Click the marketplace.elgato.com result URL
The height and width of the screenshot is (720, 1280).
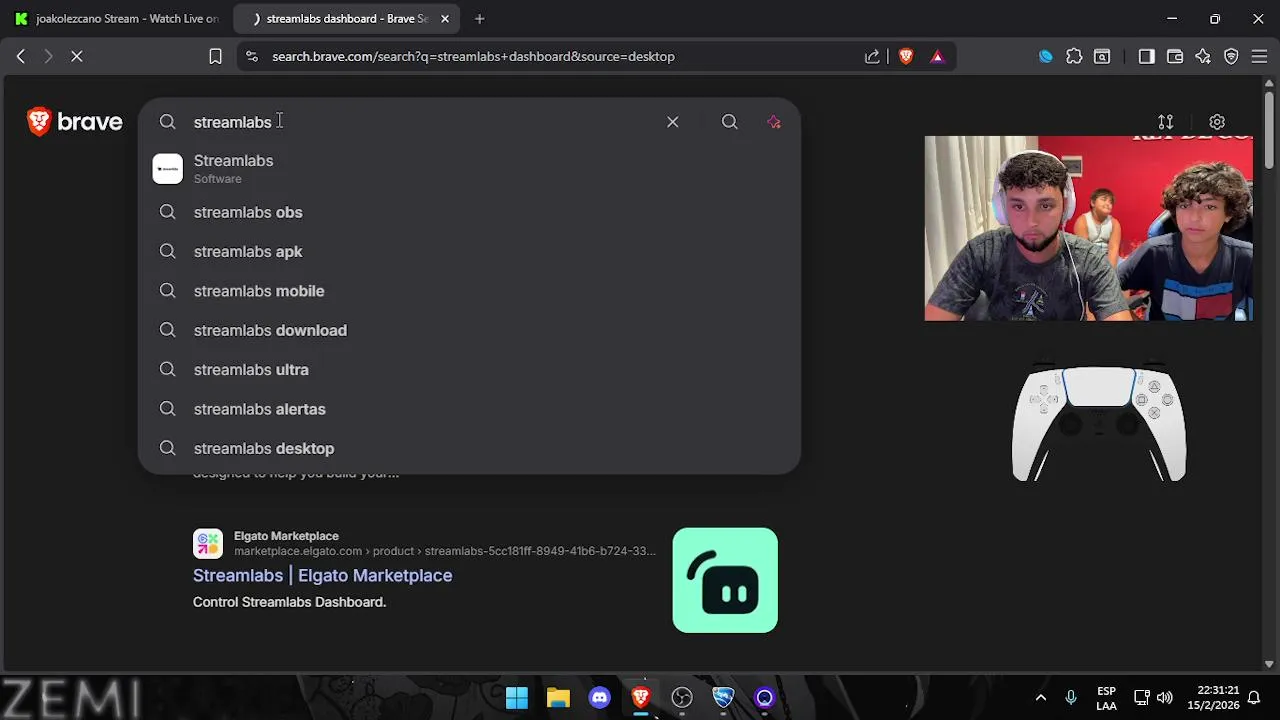pyautogui.click(x=445, y=551)
